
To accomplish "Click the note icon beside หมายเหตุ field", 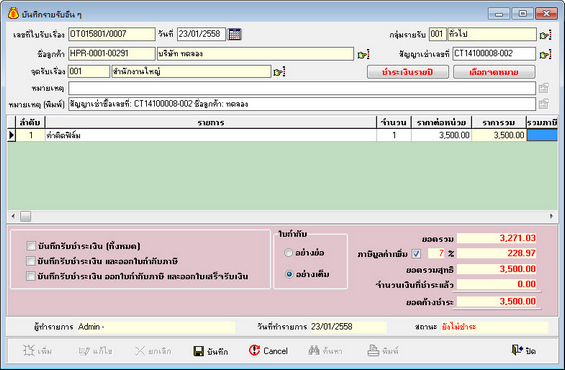I will pyautogui.click(x=544, y=88).
